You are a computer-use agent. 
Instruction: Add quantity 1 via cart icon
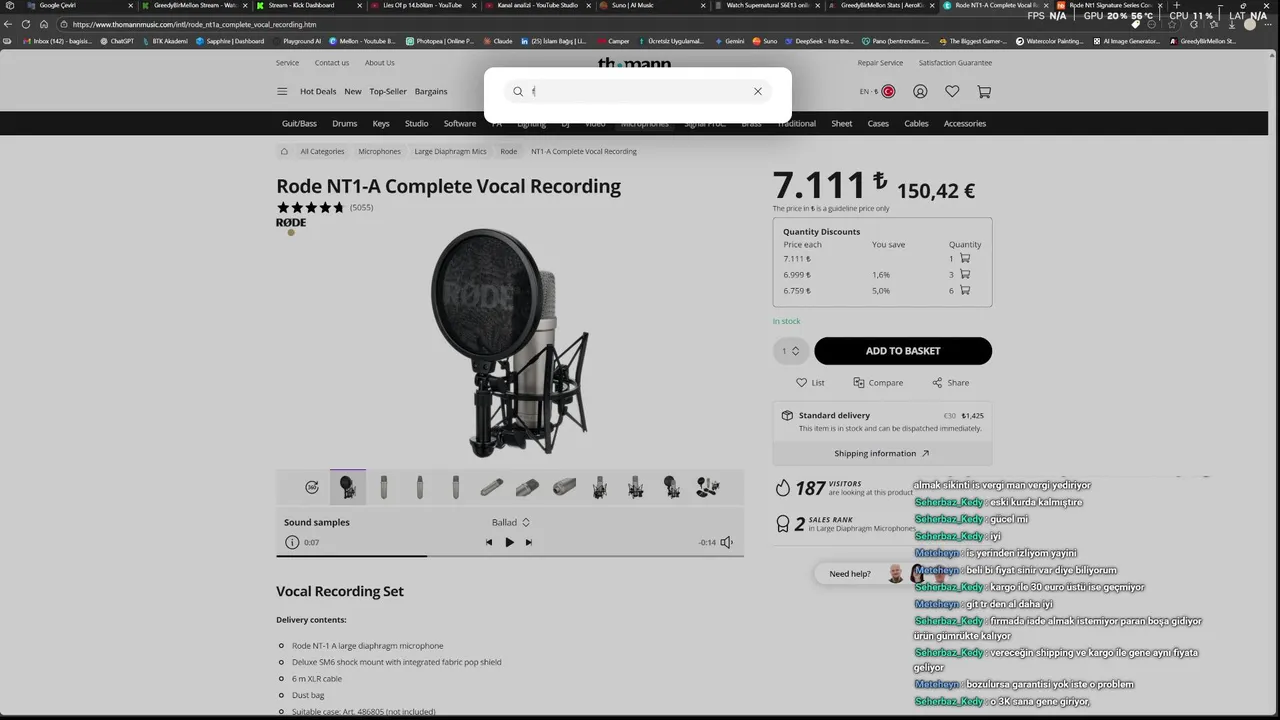(965, 258)
